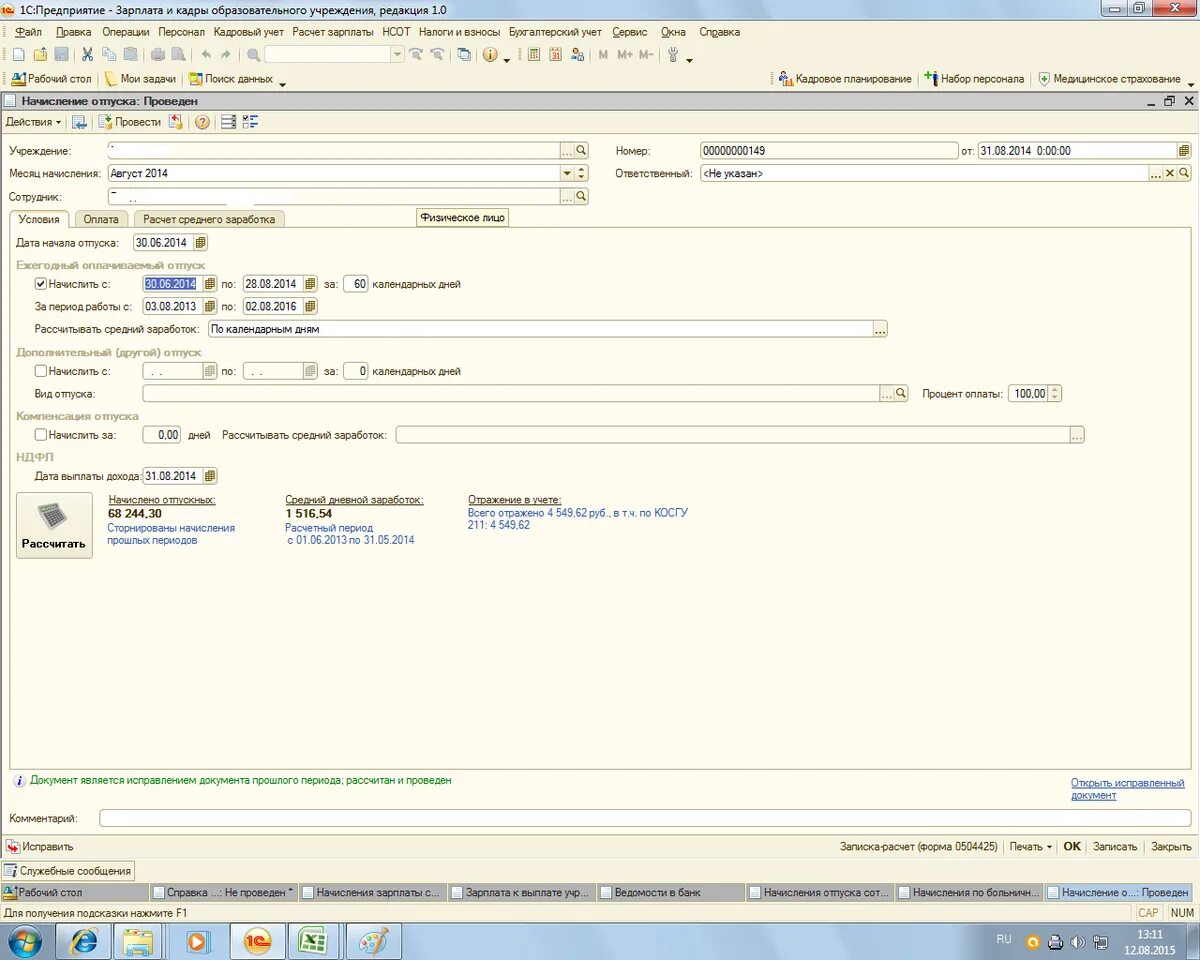Image resolution: width=1200 pixels, height=960 pixels.
Task: Click the Рассчитать button
Action: pyautogui.click(x=55, y=525)
